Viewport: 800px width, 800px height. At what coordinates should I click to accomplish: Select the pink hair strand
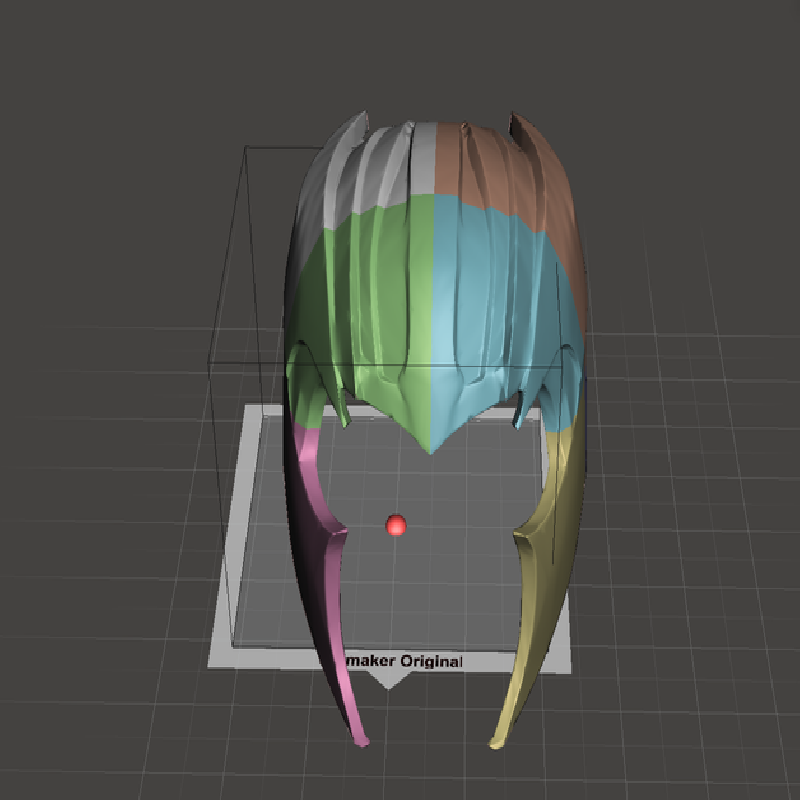(325, 560)
